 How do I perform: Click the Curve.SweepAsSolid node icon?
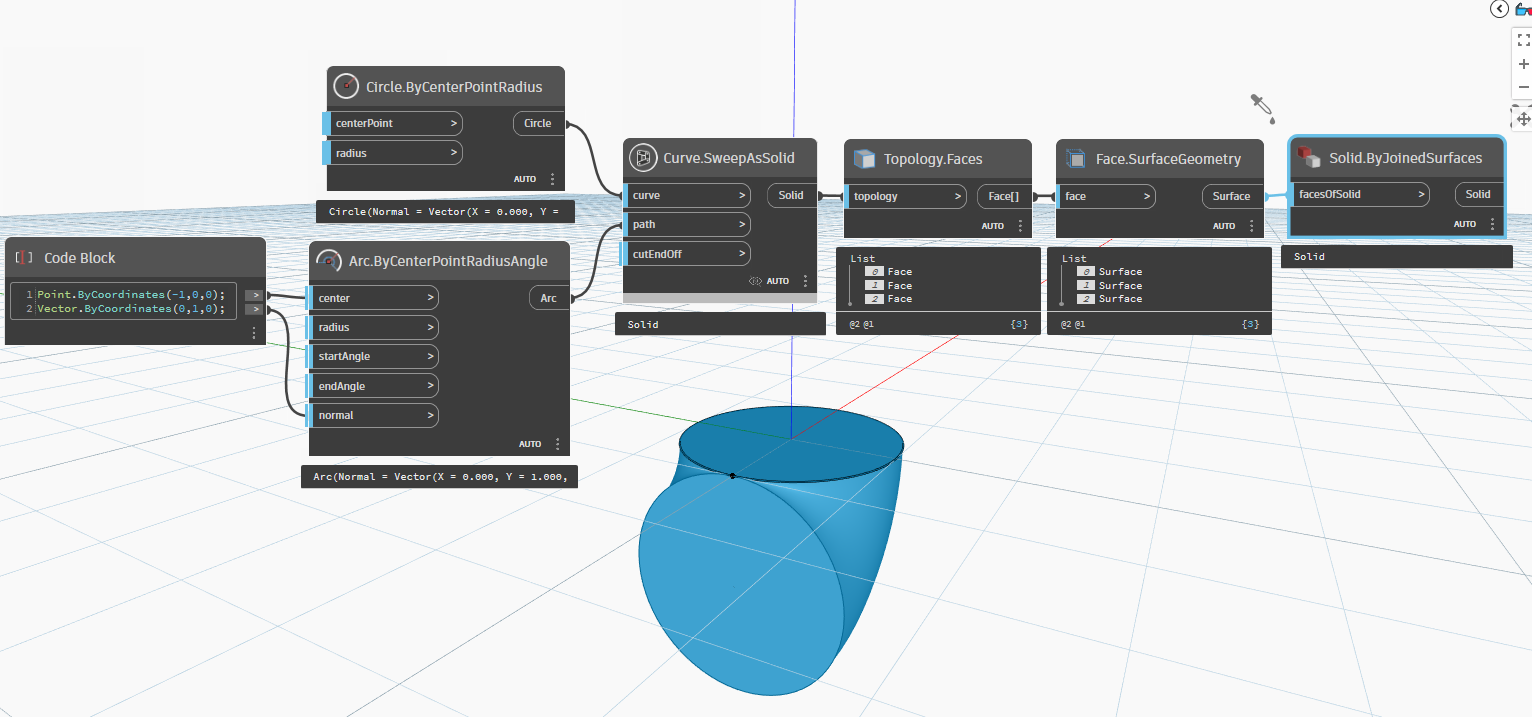click(x=642, y=158)
